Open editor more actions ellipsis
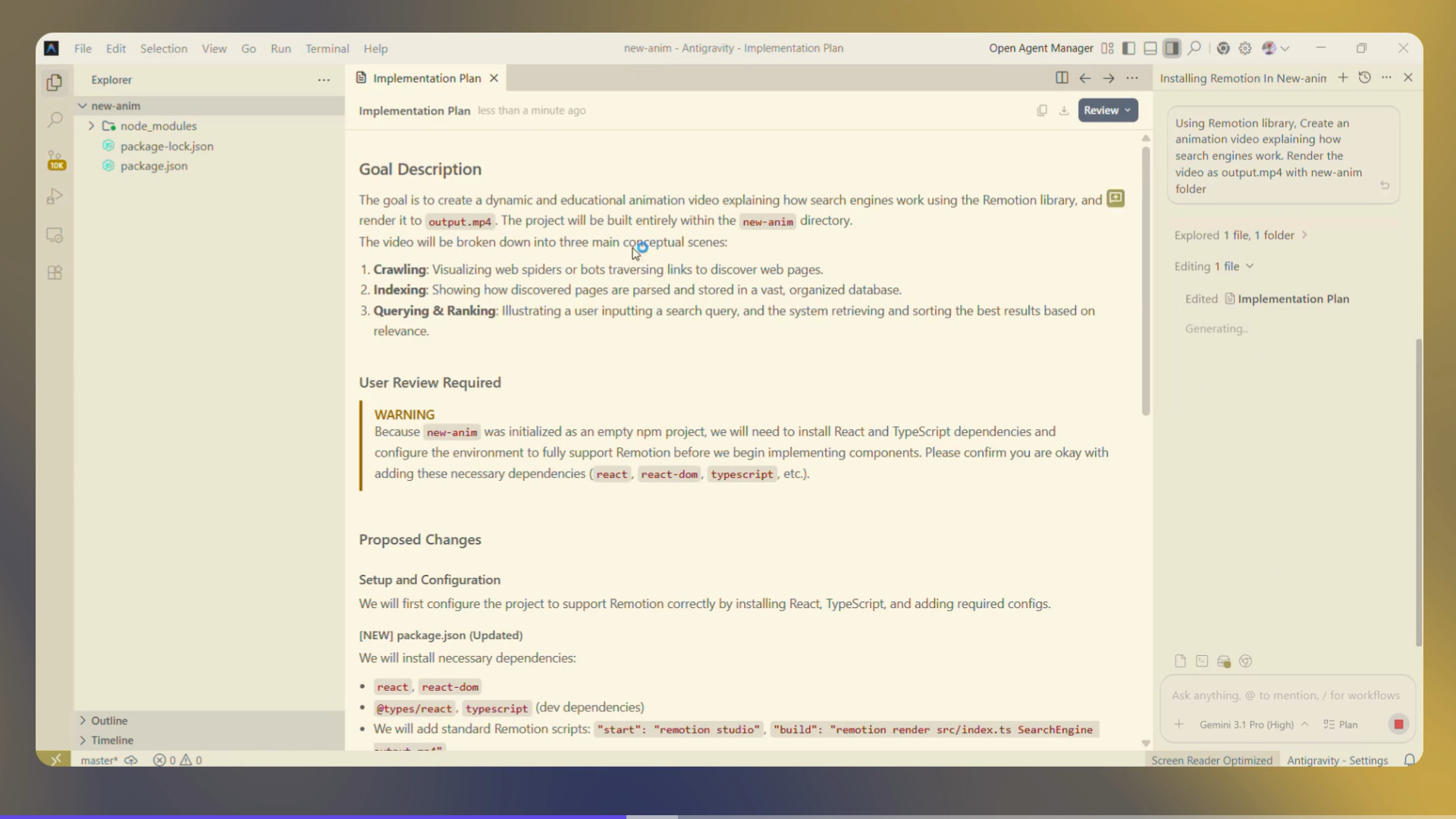This screenshot has width=1456, height=819. coord(1132,77)
